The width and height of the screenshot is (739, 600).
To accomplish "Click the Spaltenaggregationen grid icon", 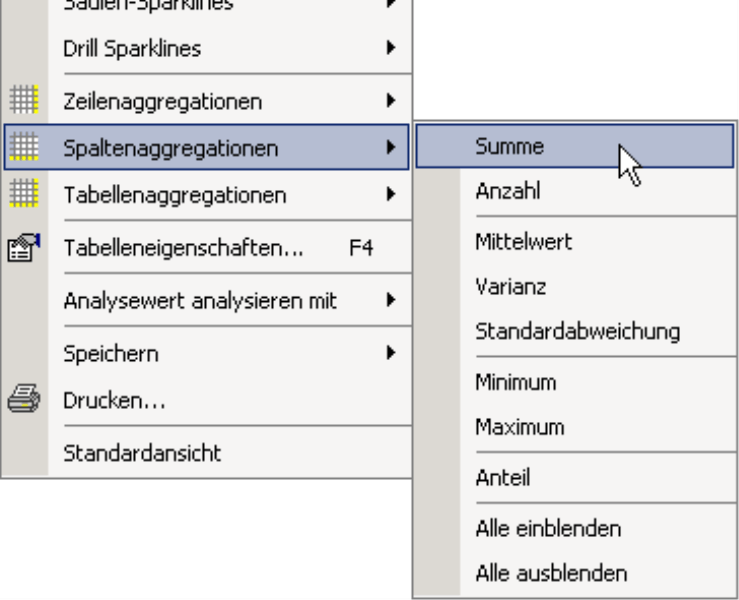I will pyautogui.click(x=24, y=147).
